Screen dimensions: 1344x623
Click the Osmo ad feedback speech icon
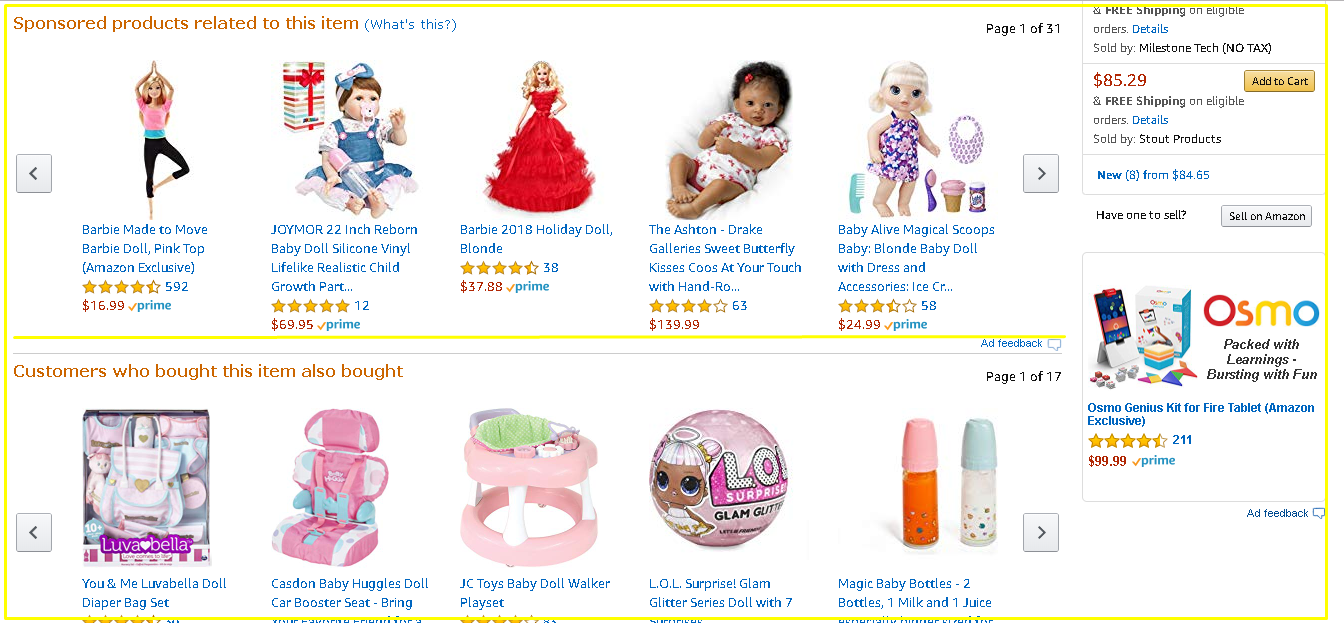pos(1319,513)
